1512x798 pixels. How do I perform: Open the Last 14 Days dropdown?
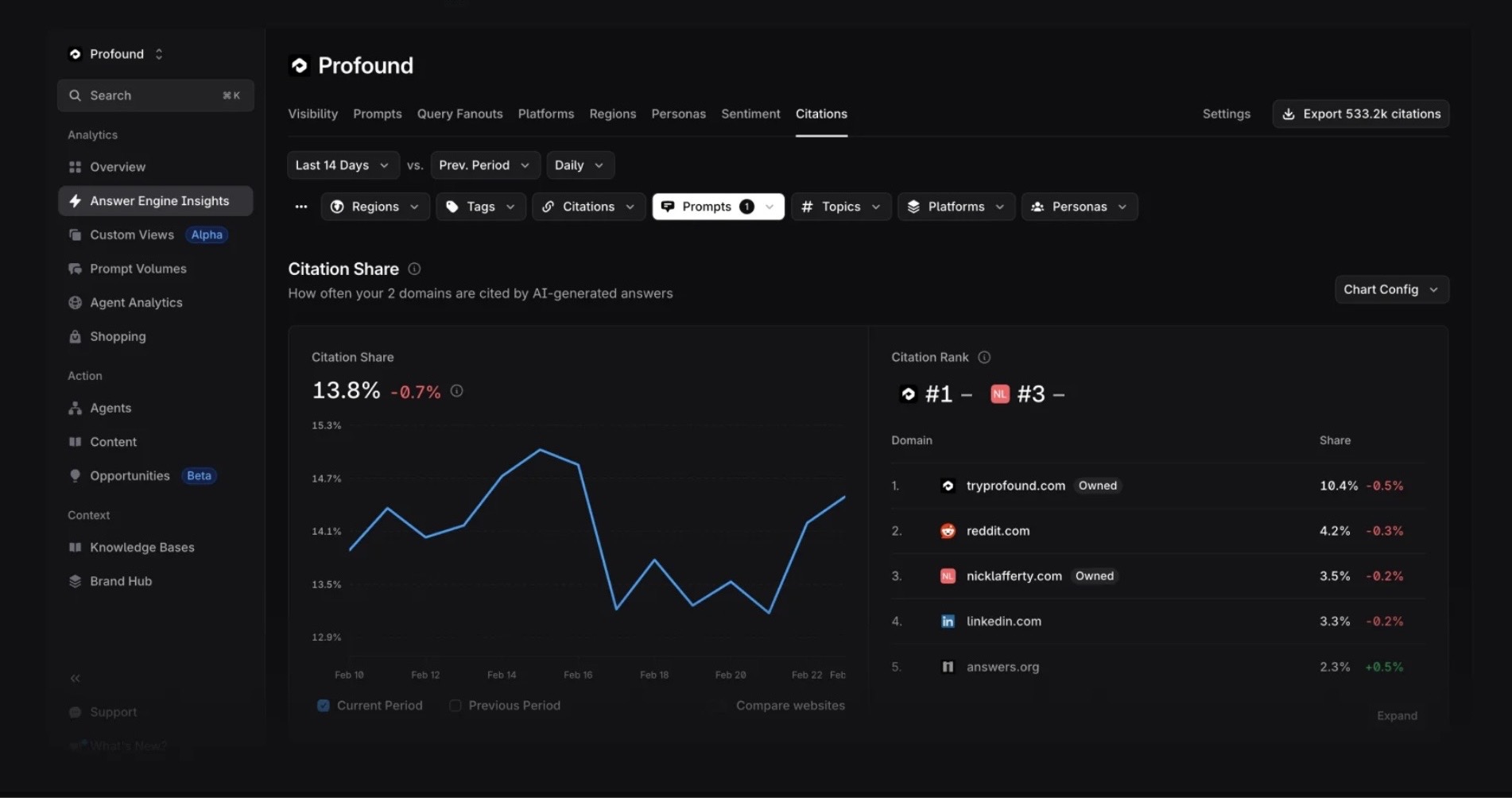[343, 165]
